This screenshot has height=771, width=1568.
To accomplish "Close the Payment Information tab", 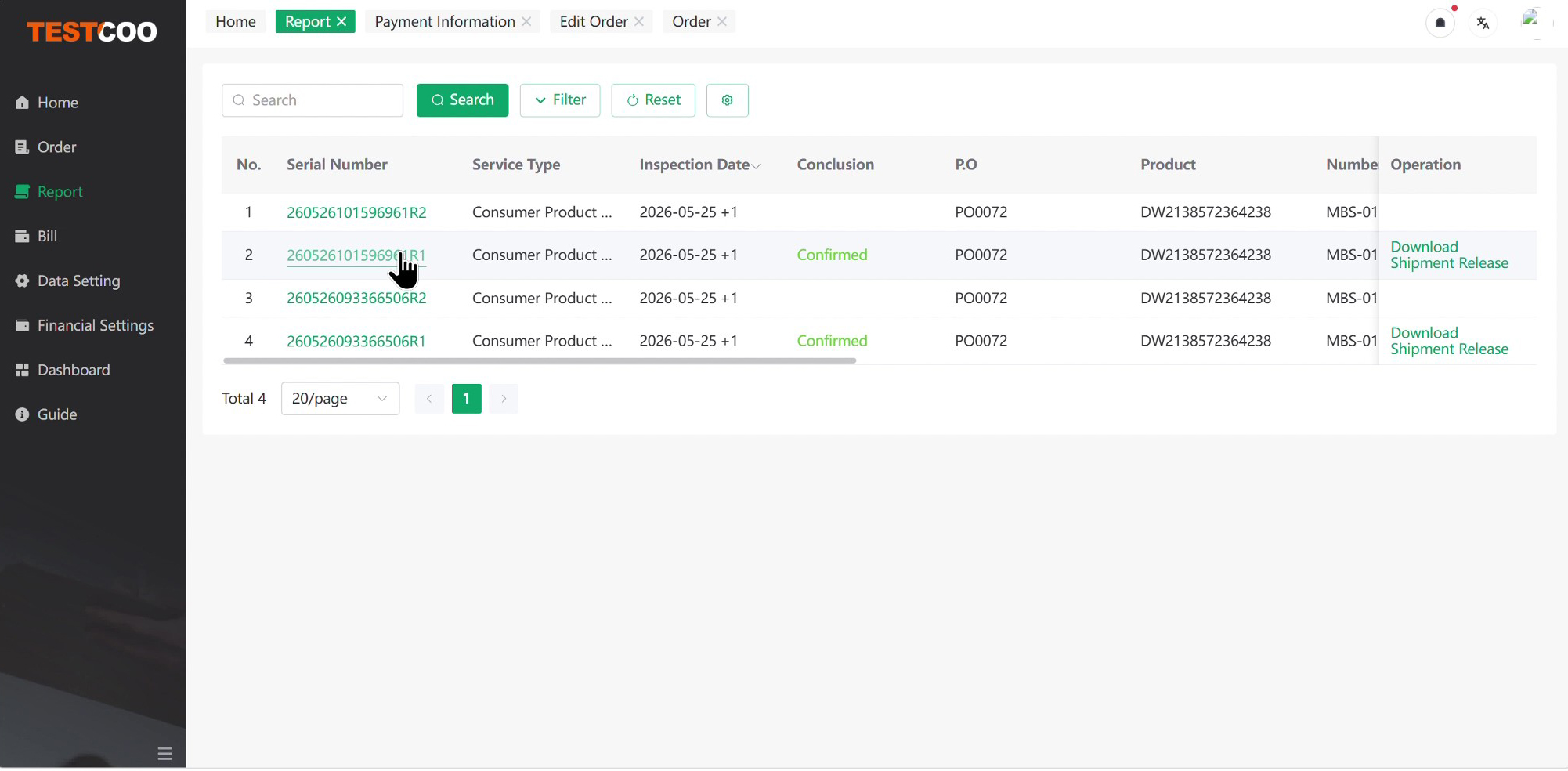I will pos(526,21).
